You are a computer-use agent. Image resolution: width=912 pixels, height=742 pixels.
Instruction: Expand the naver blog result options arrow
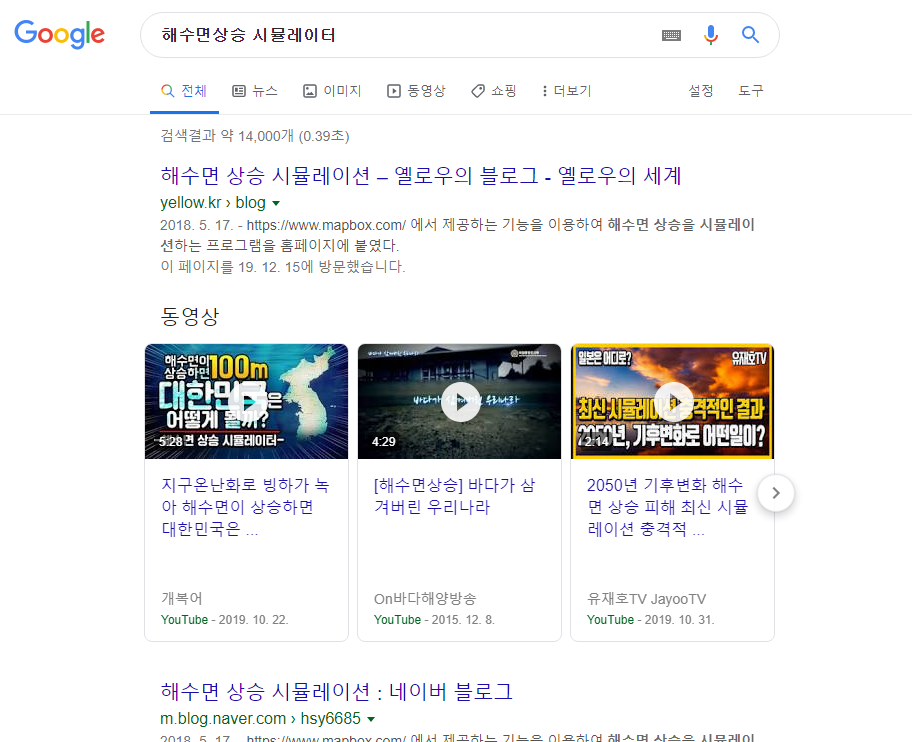(x=371, y=719)
